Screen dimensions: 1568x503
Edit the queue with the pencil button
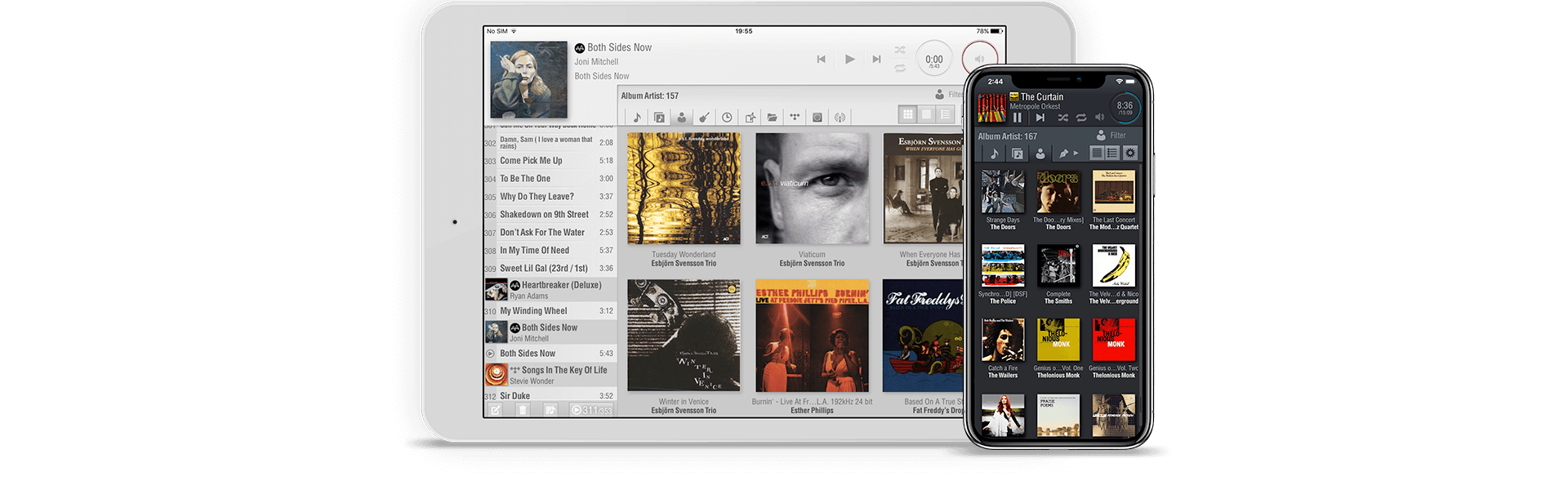click(496, 410)
